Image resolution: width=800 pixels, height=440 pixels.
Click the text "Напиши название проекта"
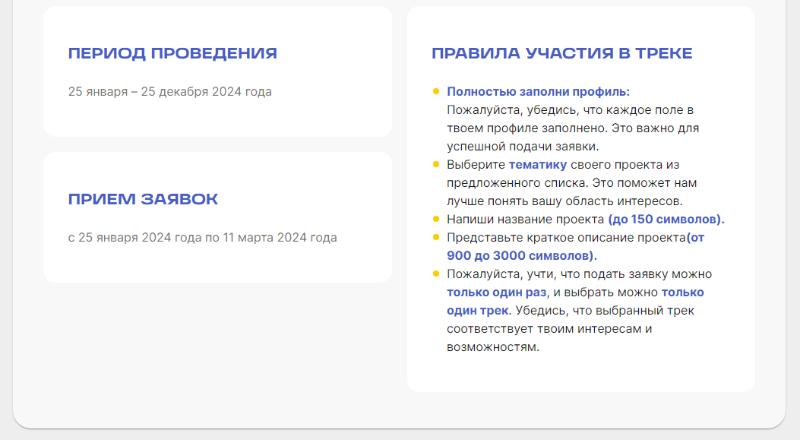pos(525,219)
